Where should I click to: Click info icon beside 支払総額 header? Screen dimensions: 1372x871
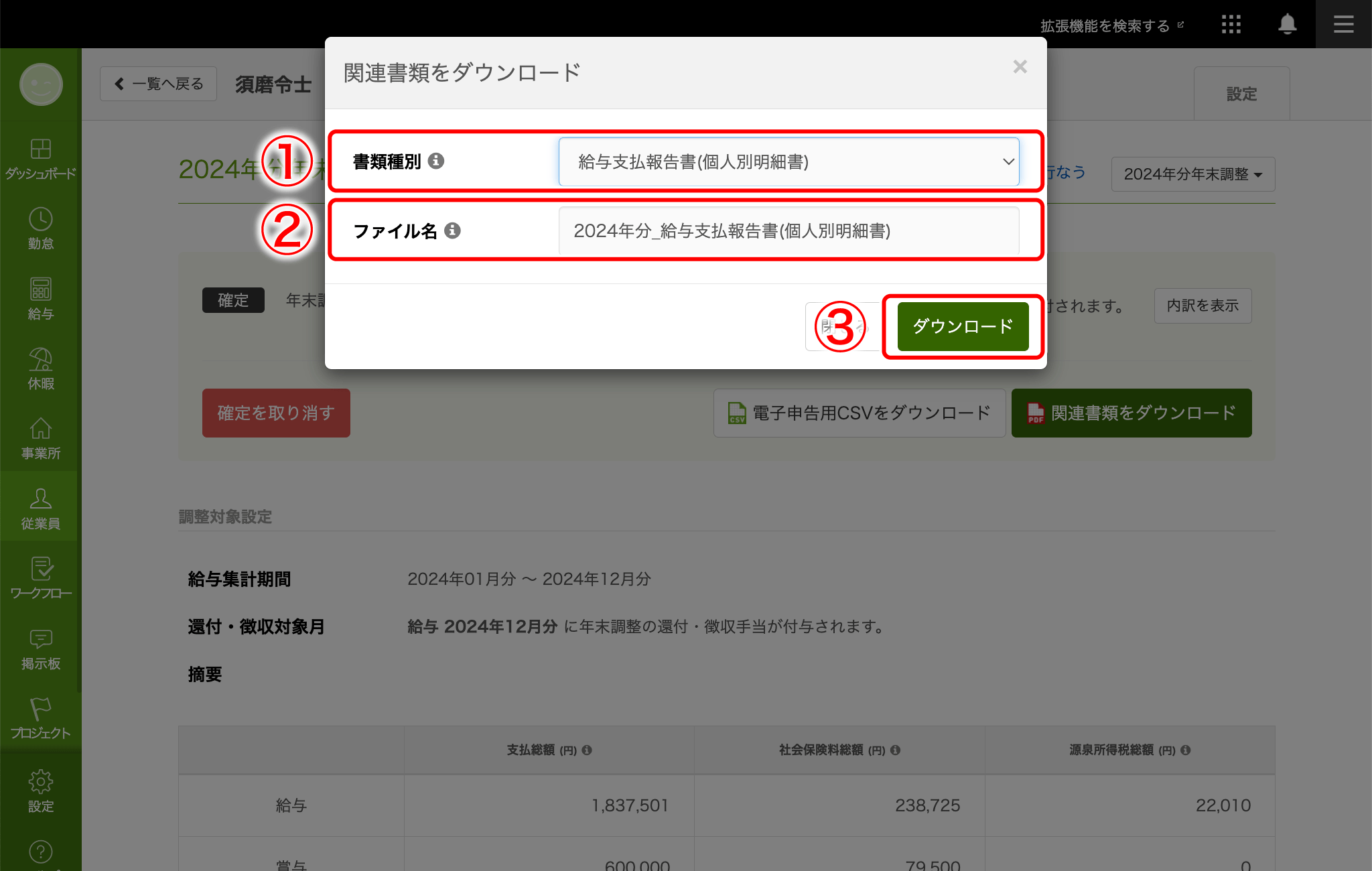587,750
